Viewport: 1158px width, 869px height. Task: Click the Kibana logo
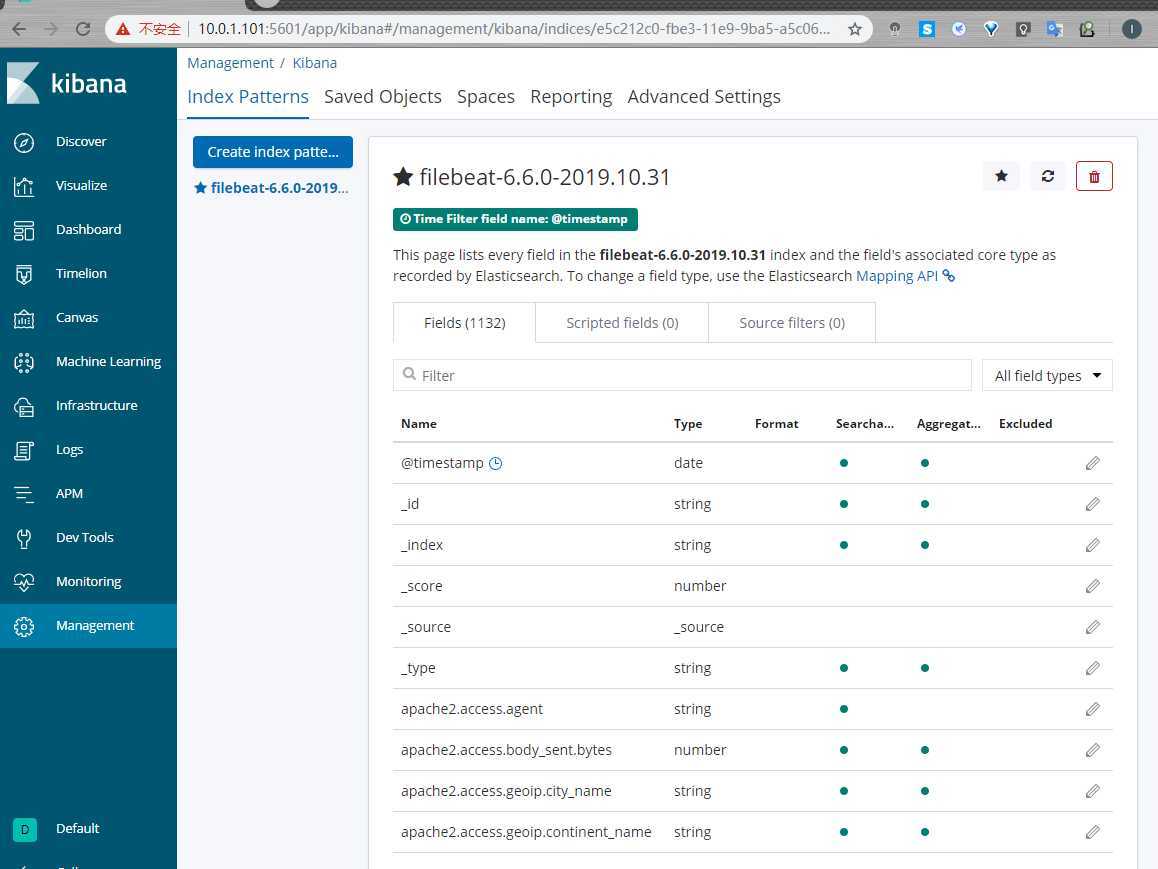66,83
